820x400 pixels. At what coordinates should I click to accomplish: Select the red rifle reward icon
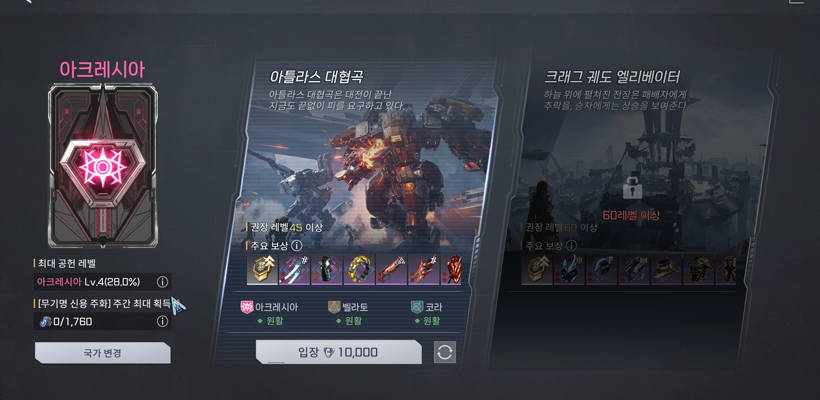392,270
